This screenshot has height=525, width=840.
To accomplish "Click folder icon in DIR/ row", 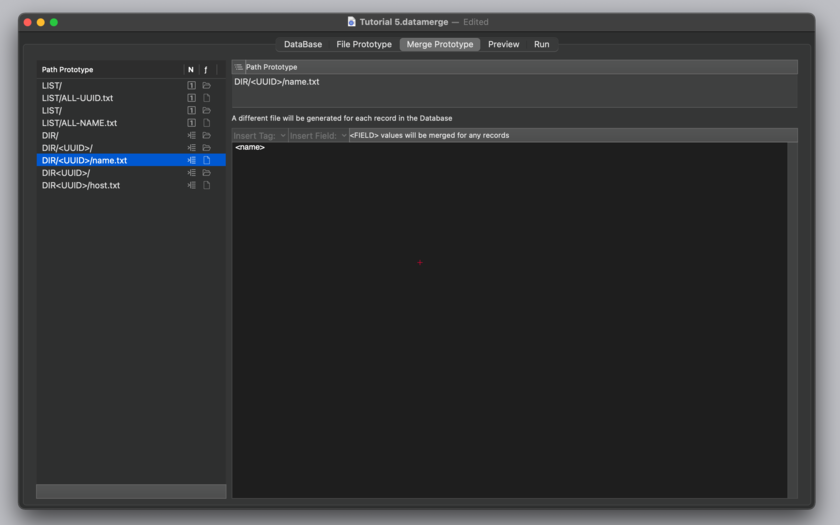I will [206, 136].
